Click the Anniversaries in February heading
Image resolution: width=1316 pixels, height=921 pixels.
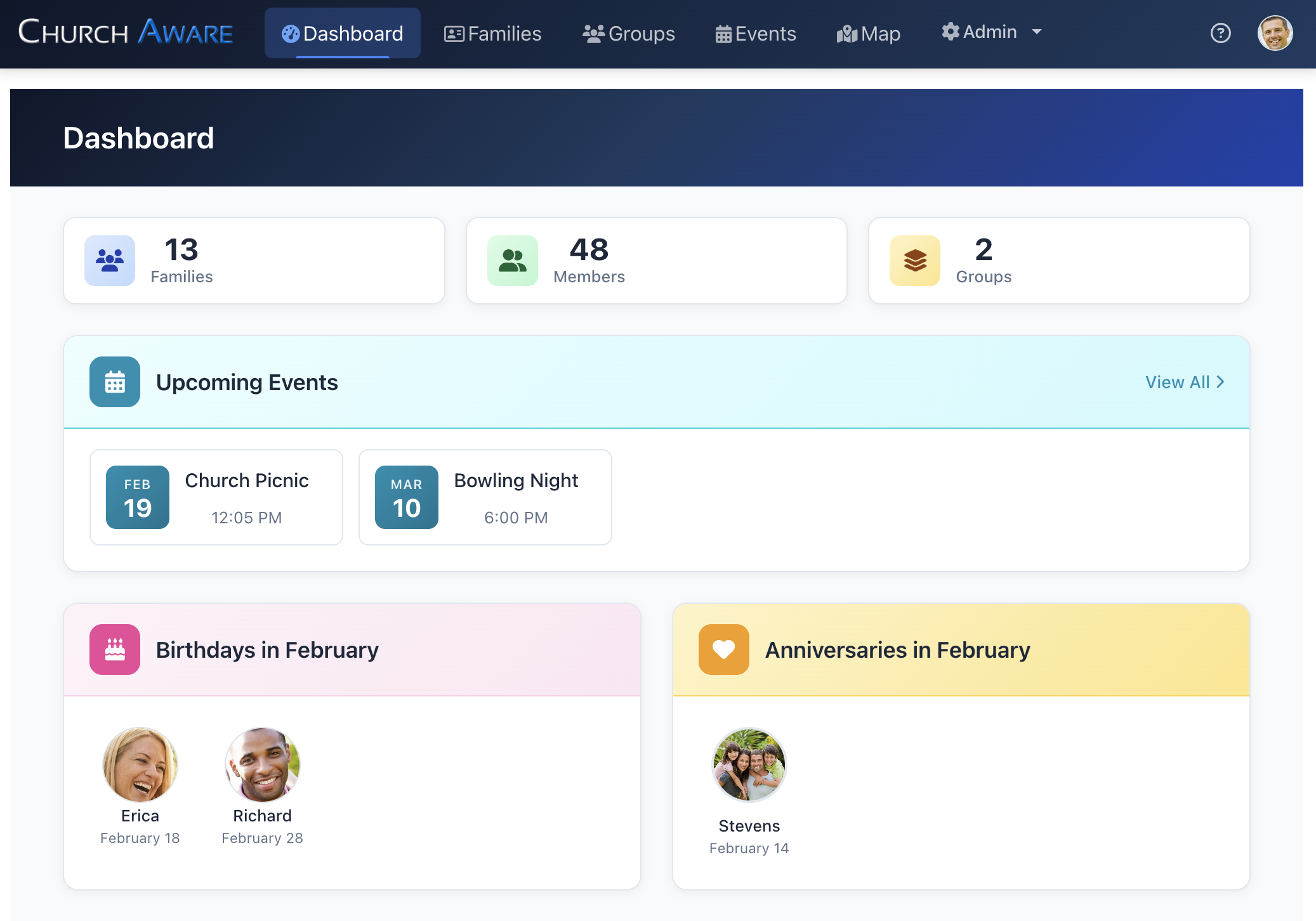(898, 650)
